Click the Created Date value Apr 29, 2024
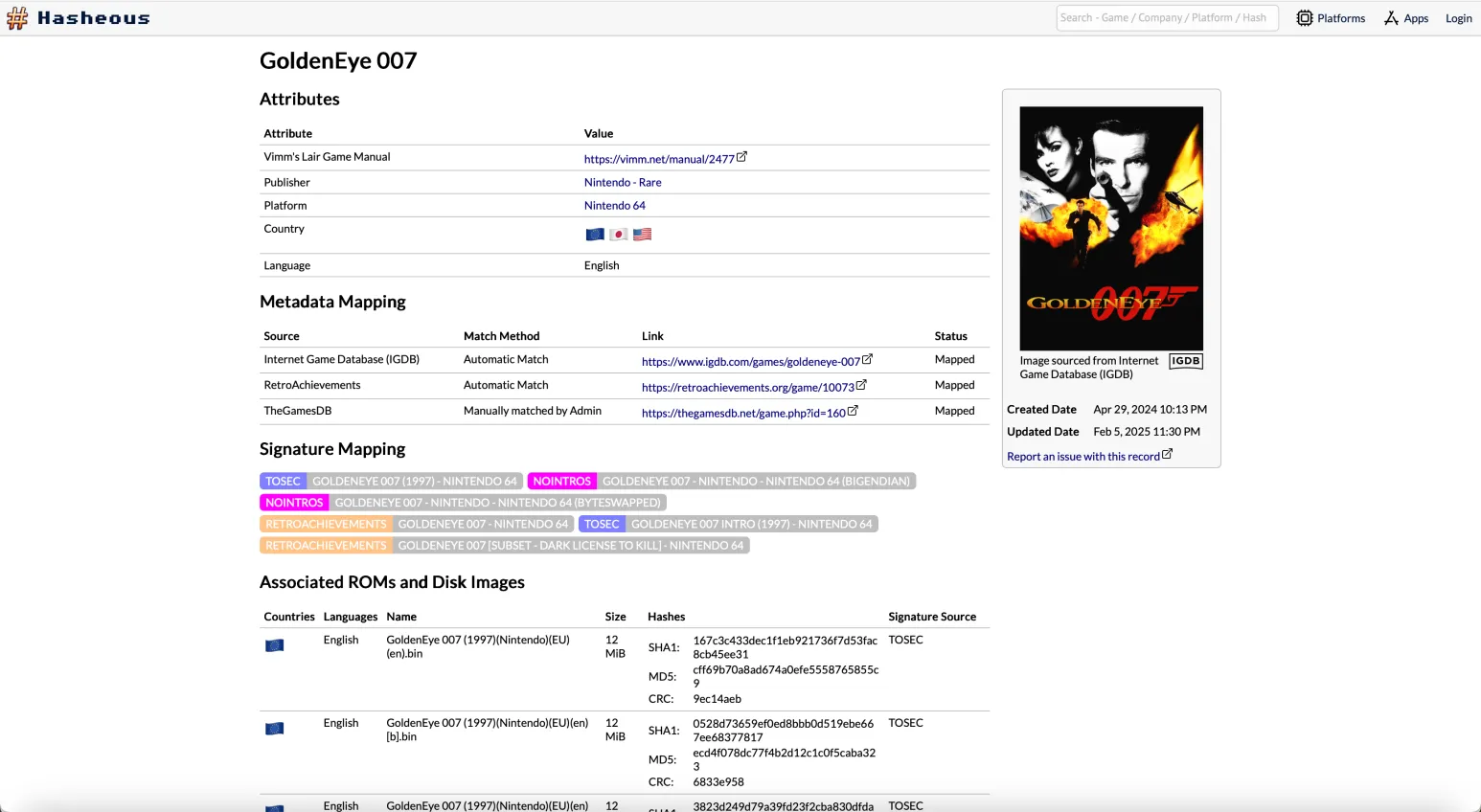 pos(1151,410)
